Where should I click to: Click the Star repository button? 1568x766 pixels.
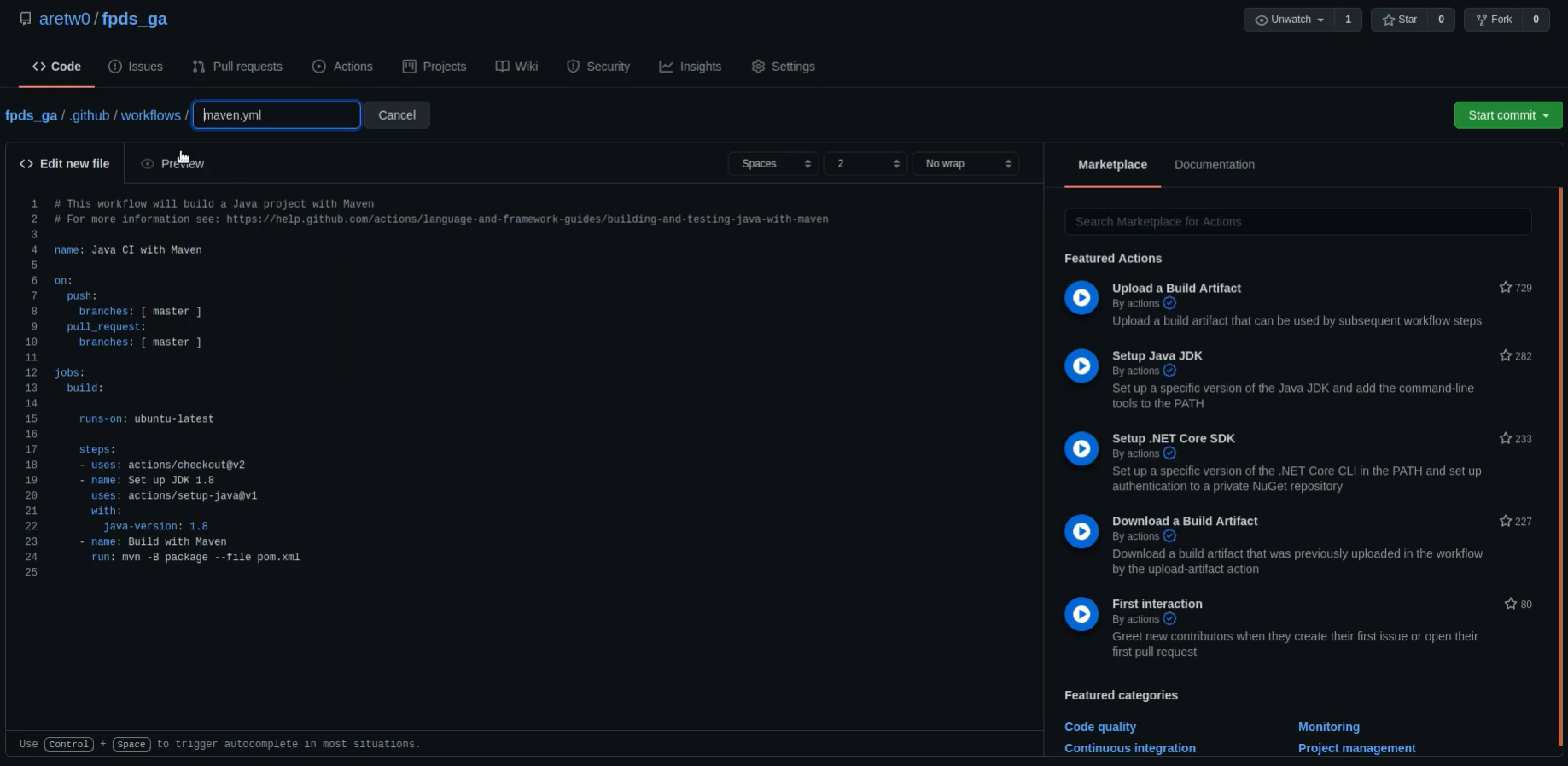pyautogui.click(x=1400, y=20)
